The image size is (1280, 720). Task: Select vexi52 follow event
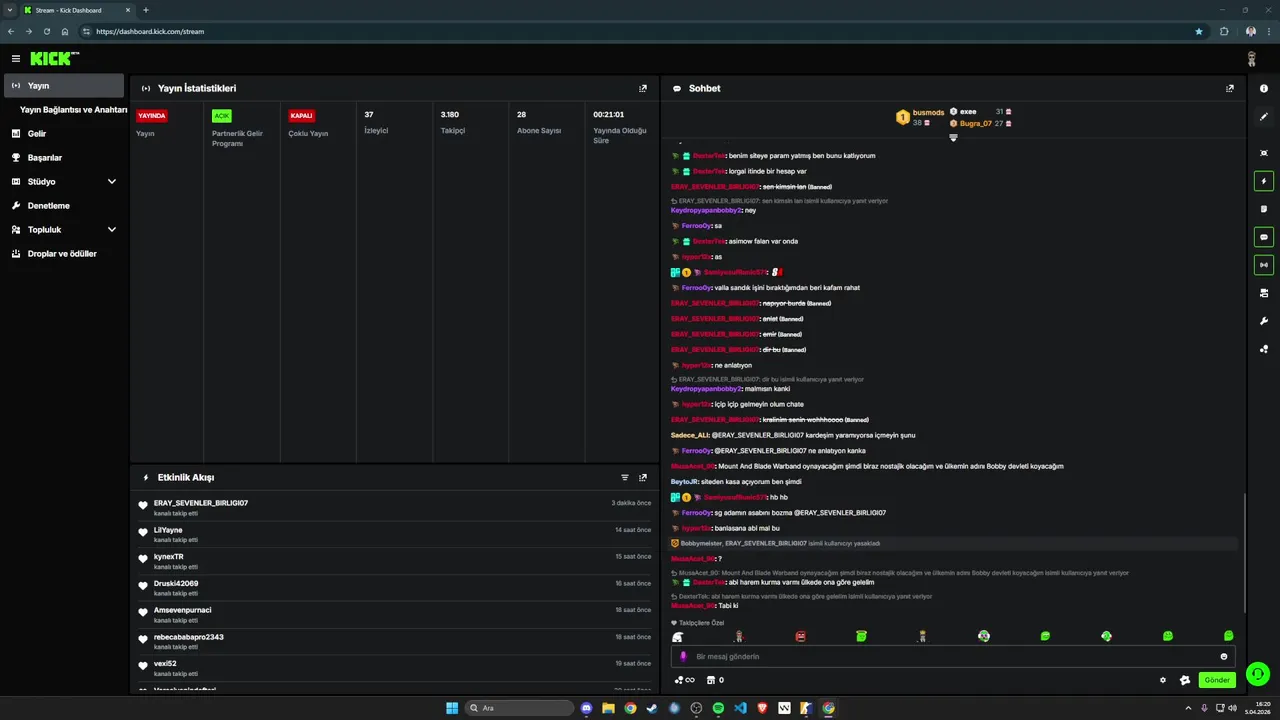coord(394,668)
